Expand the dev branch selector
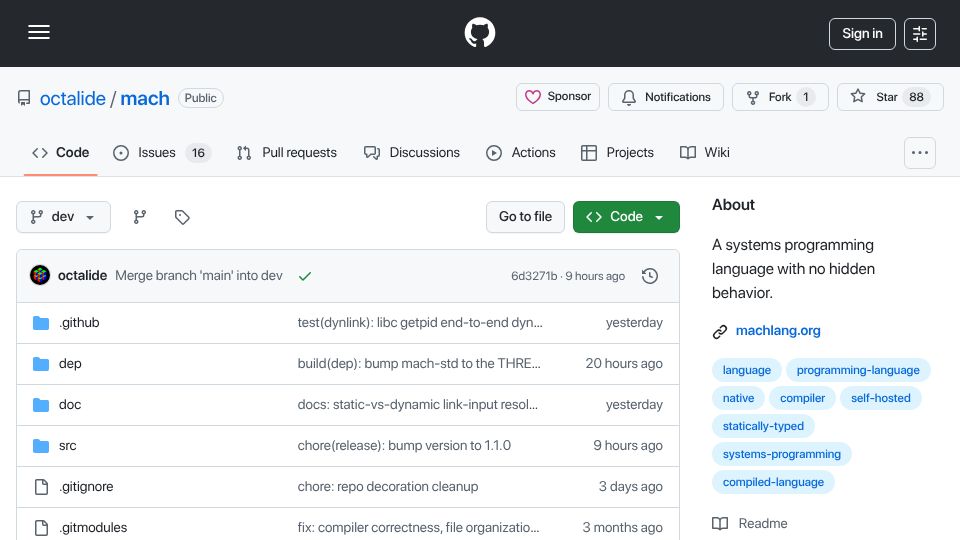Image resolution: width=960 pixels, height=540 pixels. pyautogui.click(x=64, y=217)
